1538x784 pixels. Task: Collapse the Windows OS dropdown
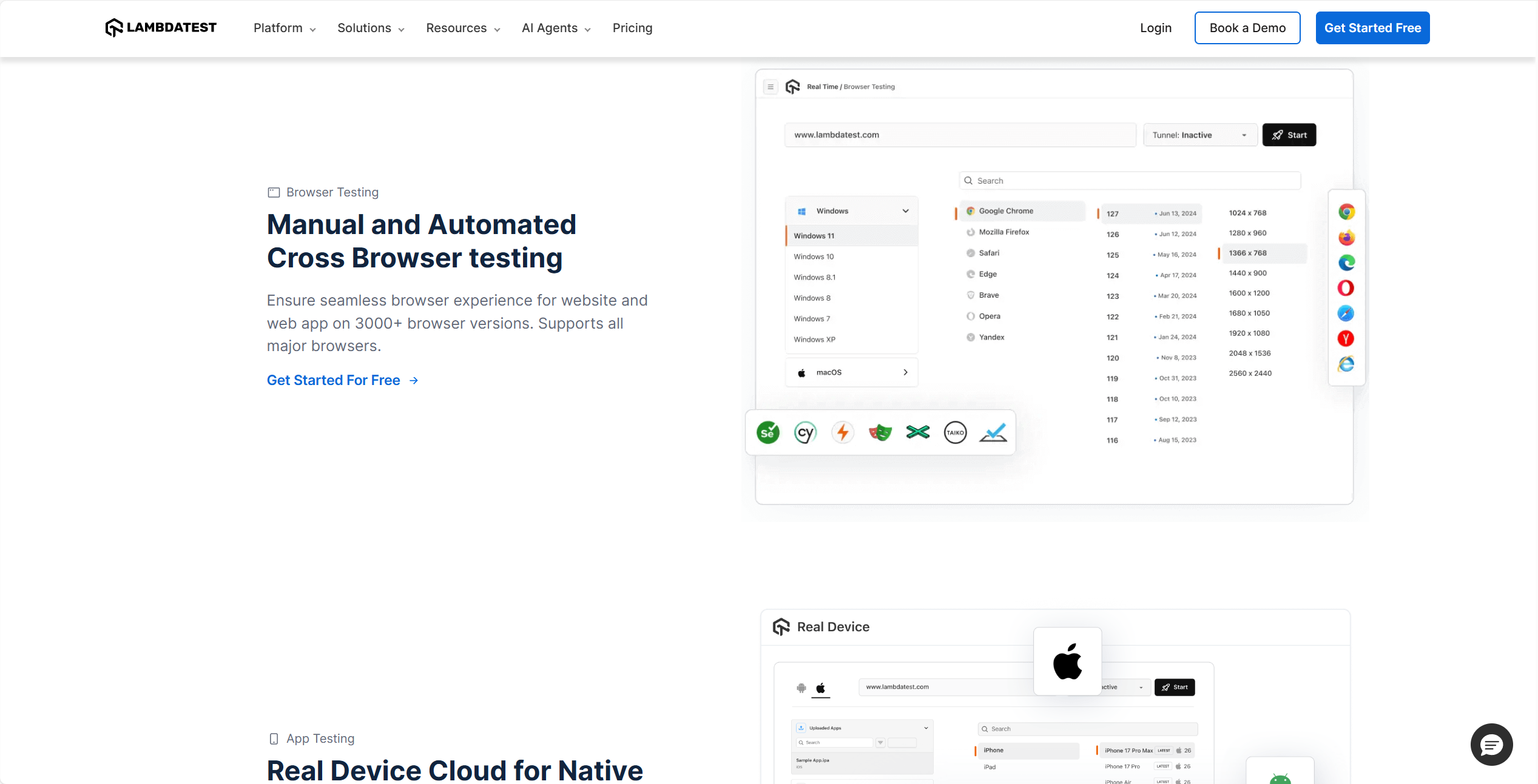point(852,211)
